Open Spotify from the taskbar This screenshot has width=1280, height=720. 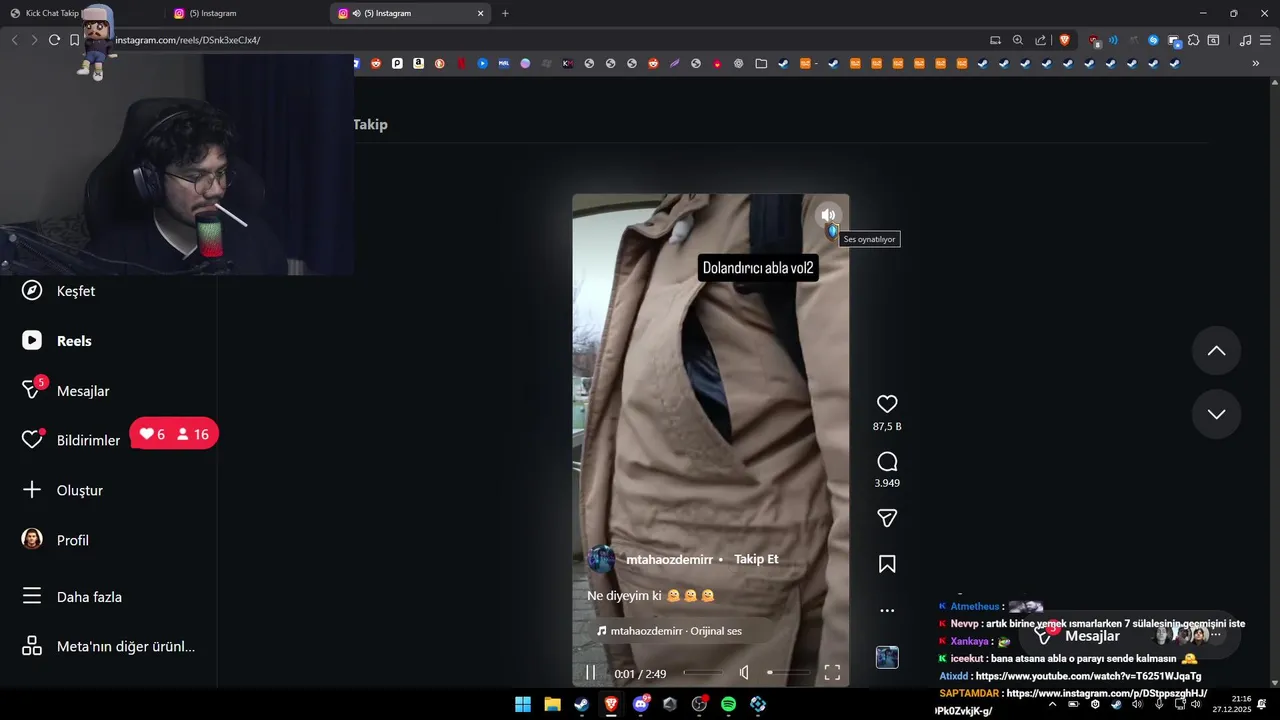tap(728, 704)
